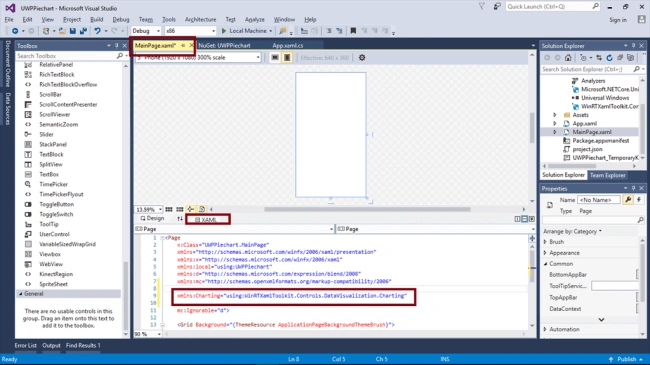Image resolution: width=650 pixels, height=365 pixels.
Task: Open the Debug menu
Action: point(121,19)
